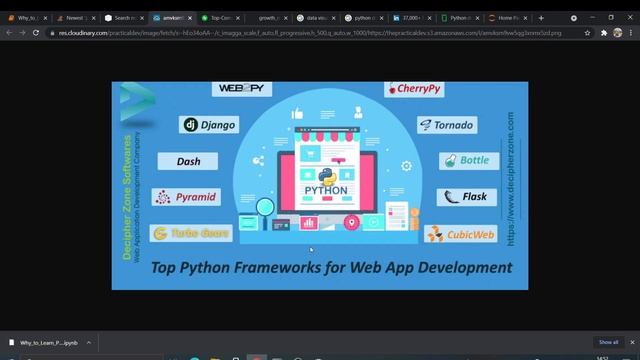Viewport: 640px width, 360px height.
Task: View site info via the lock icon
Action: click(52, 33)
